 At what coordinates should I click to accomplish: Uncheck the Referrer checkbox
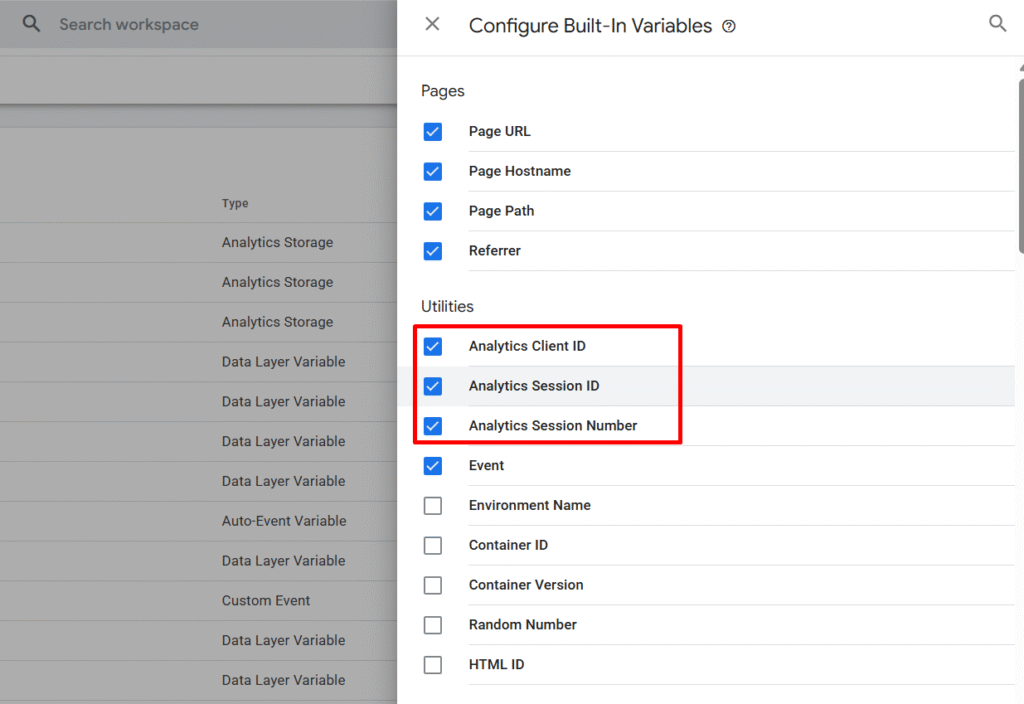[433, 251]
